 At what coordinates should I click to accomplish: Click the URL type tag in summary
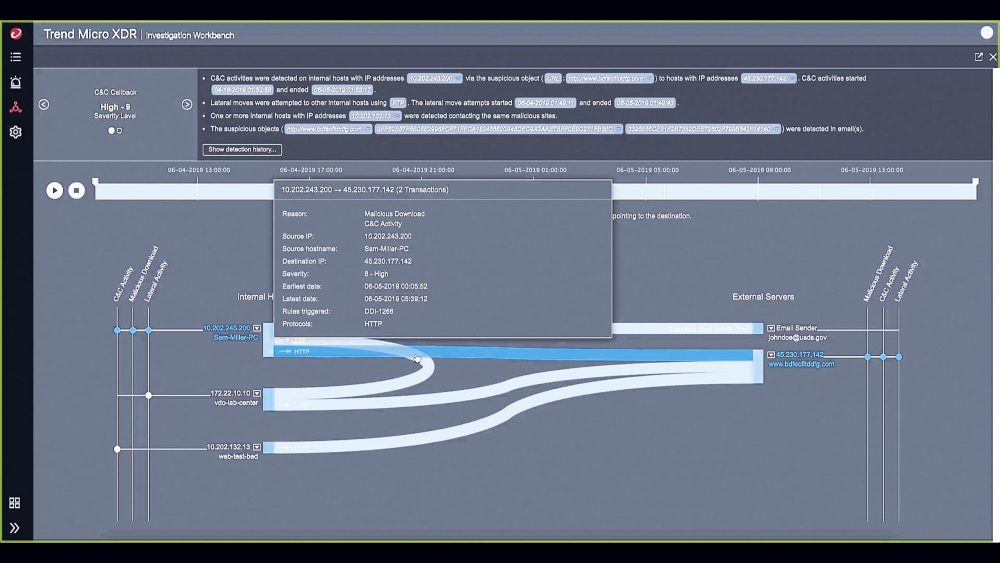tap(553, 78)
